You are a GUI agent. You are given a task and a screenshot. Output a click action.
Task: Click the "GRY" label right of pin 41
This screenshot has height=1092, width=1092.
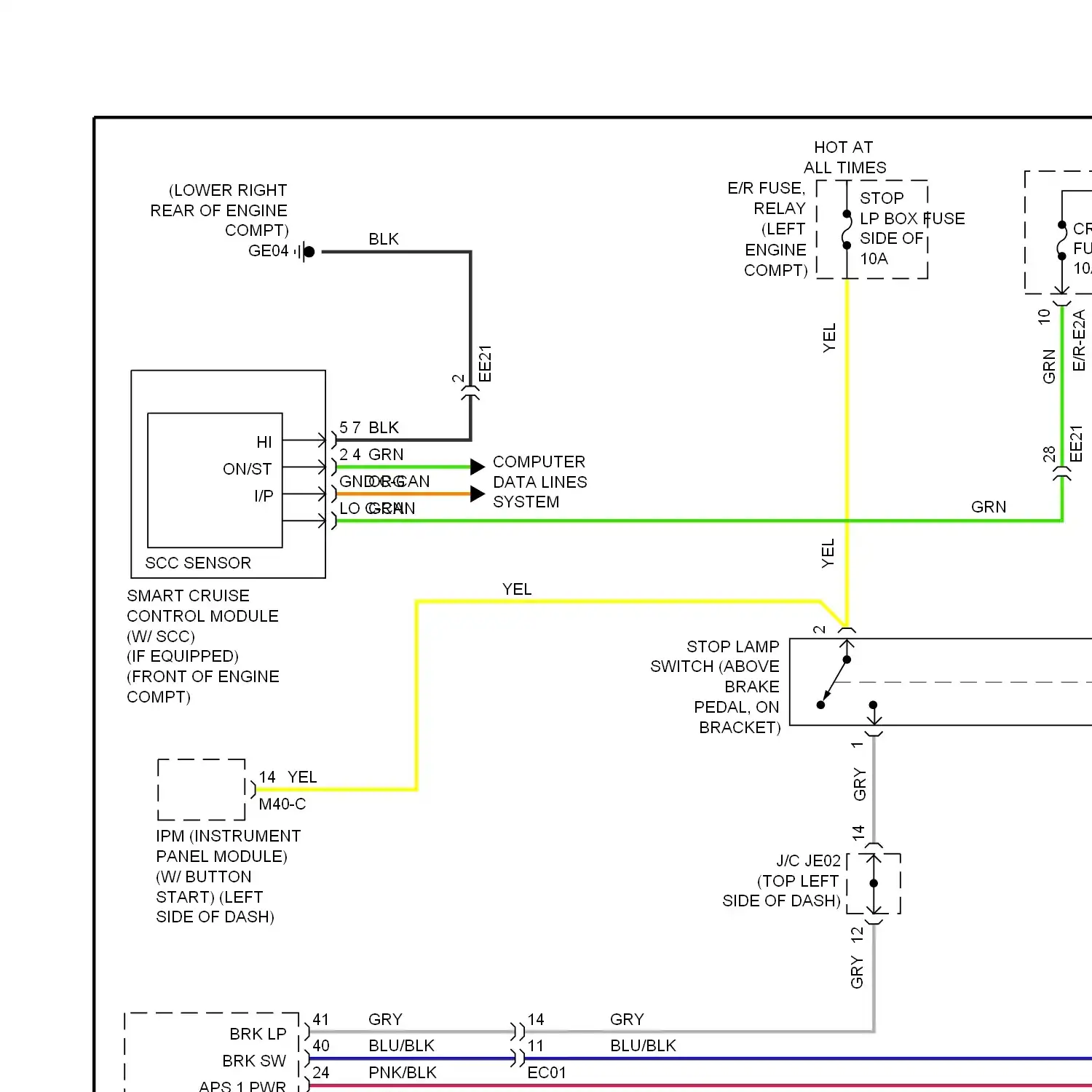385,1019
